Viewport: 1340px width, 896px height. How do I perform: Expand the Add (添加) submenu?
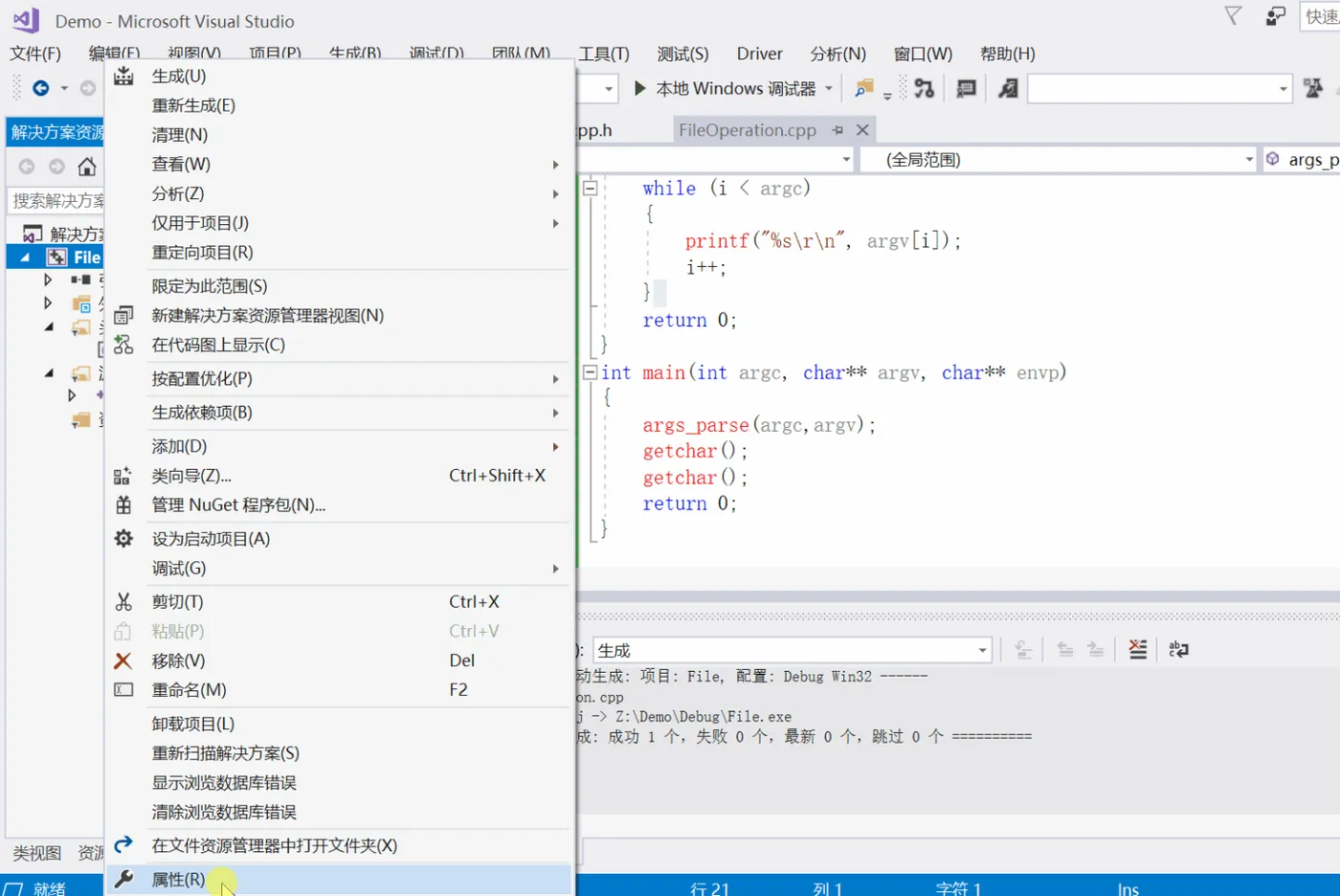(x=555, y=447)
